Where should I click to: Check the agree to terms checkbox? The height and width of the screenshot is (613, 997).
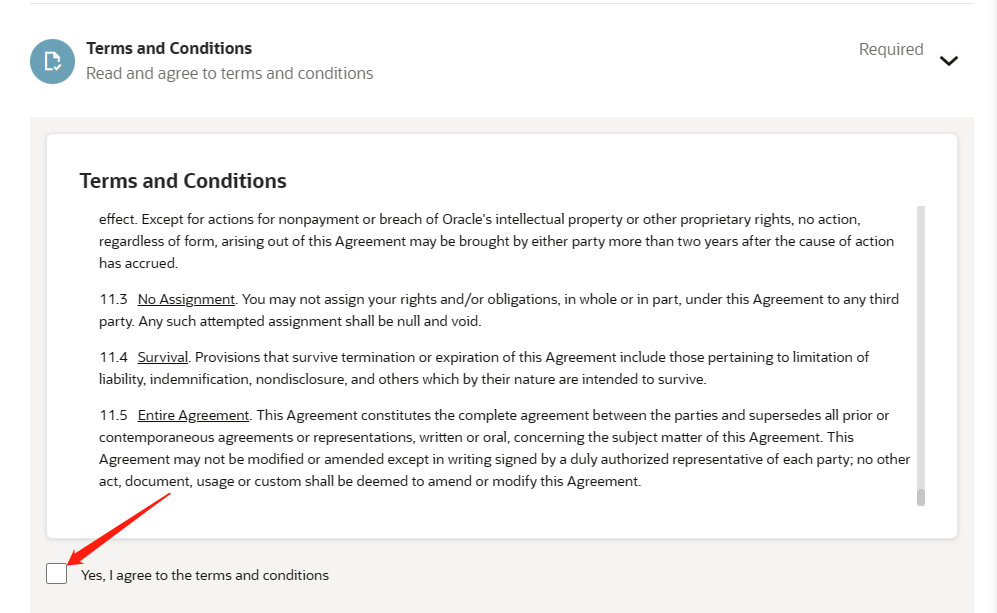[57, 574]
